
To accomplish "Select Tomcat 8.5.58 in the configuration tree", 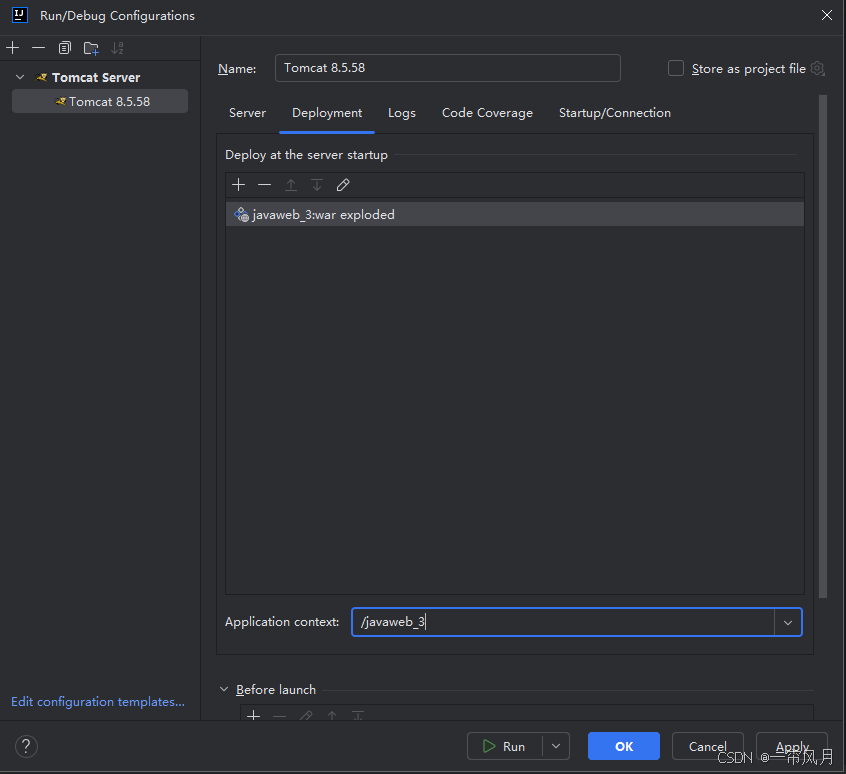I will click(100, 101).
